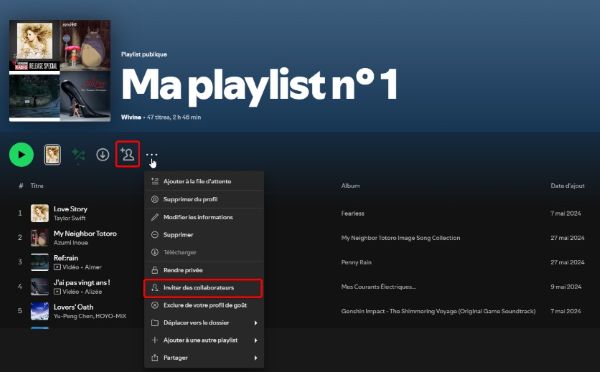
Task: Click the pencil icon beside Modifier les informations
Action: (x=155, y=217)
